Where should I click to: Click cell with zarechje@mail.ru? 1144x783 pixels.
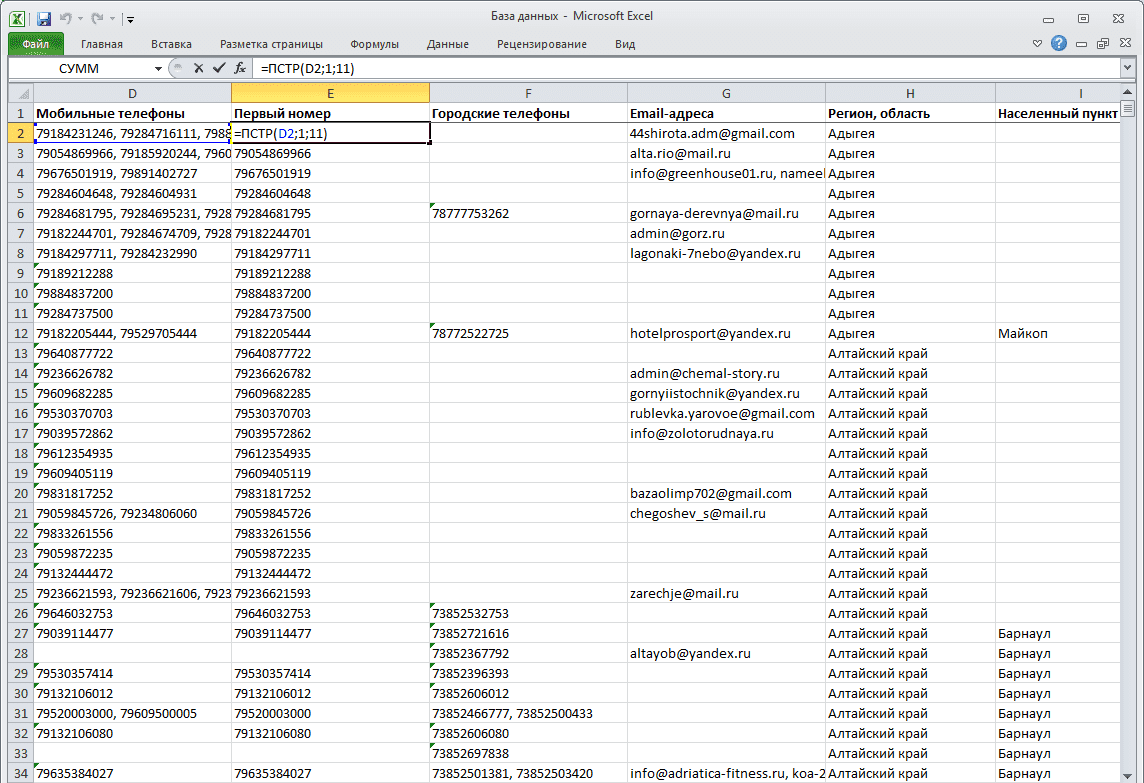(x=726, y=593)
